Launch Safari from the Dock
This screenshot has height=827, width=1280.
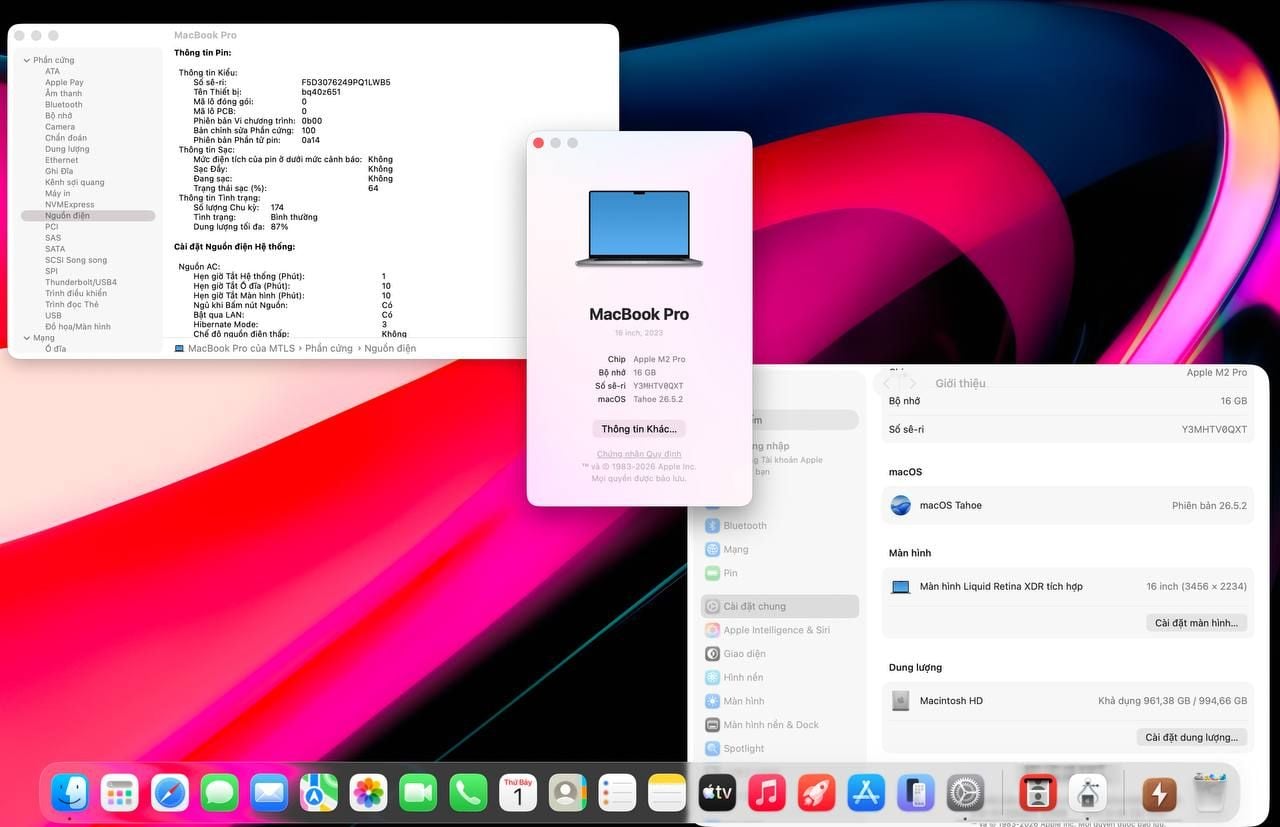click(x=170, y=793)
